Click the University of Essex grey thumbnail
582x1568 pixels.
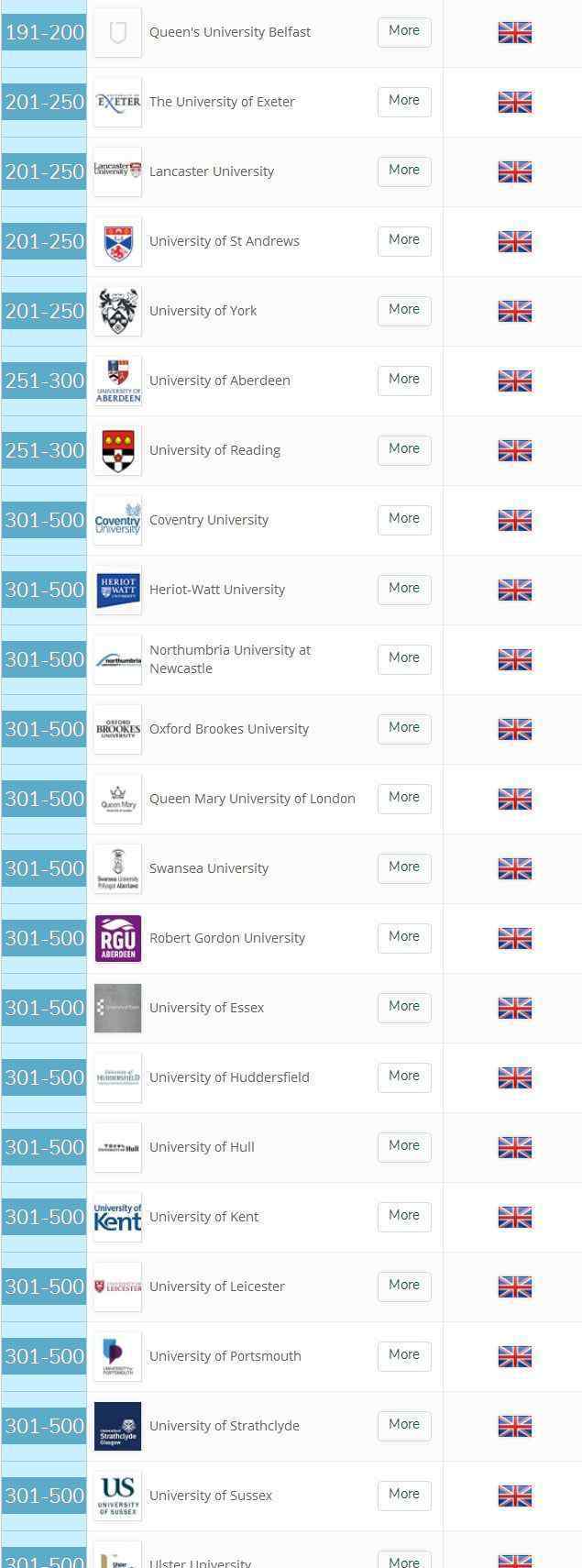(x=118, y=1008)
